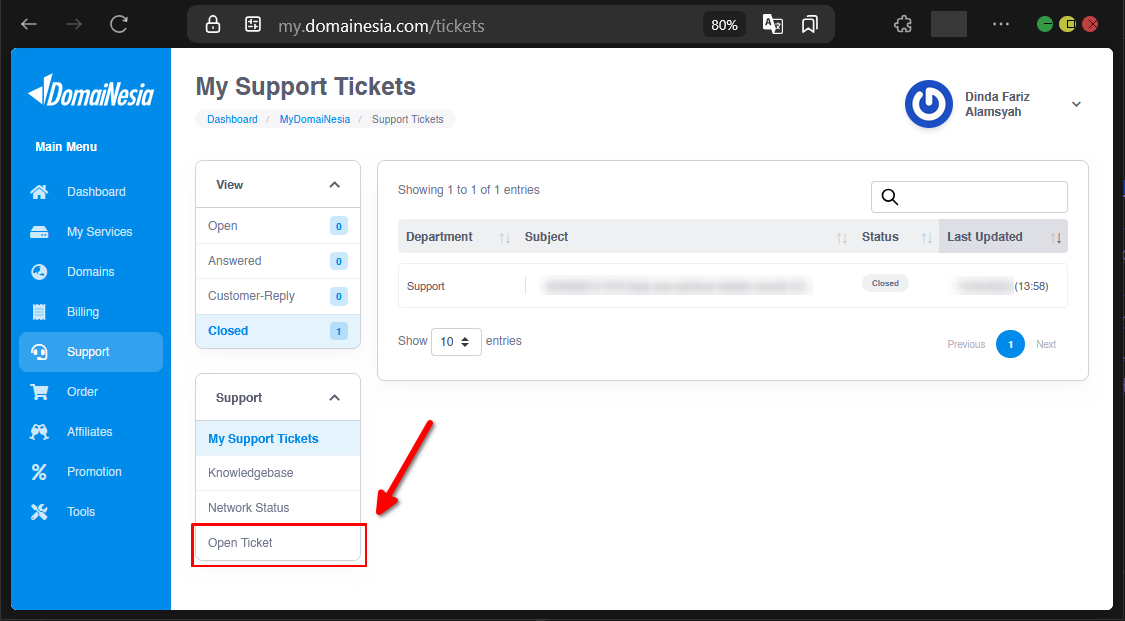This screenshot has height=621, width=1125.
Task: Click the Affiliates icon
Action: pyautogui.click(x=39, y=432)
